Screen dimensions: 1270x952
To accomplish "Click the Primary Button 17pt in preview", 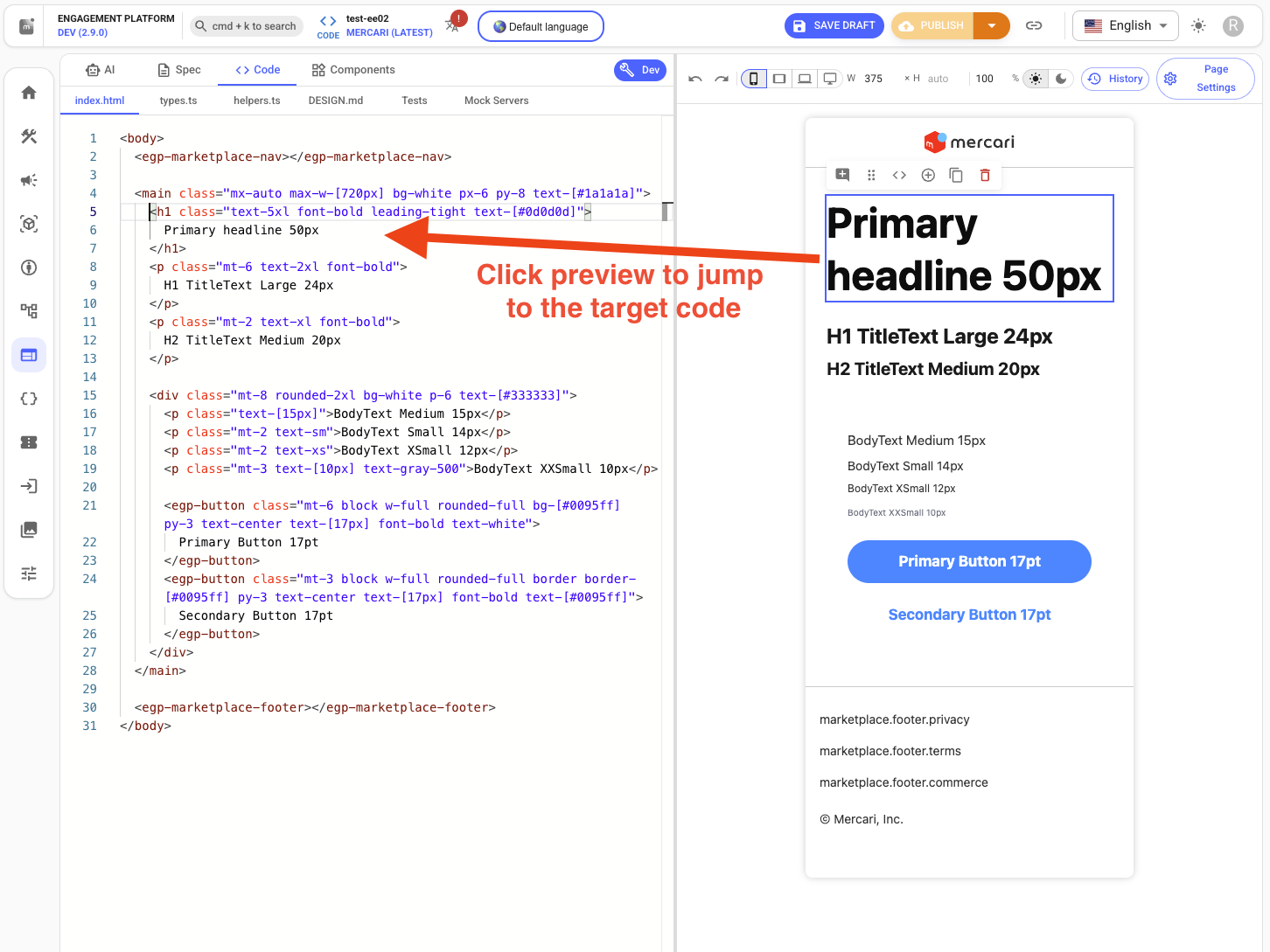I will (x=969, y=561).
